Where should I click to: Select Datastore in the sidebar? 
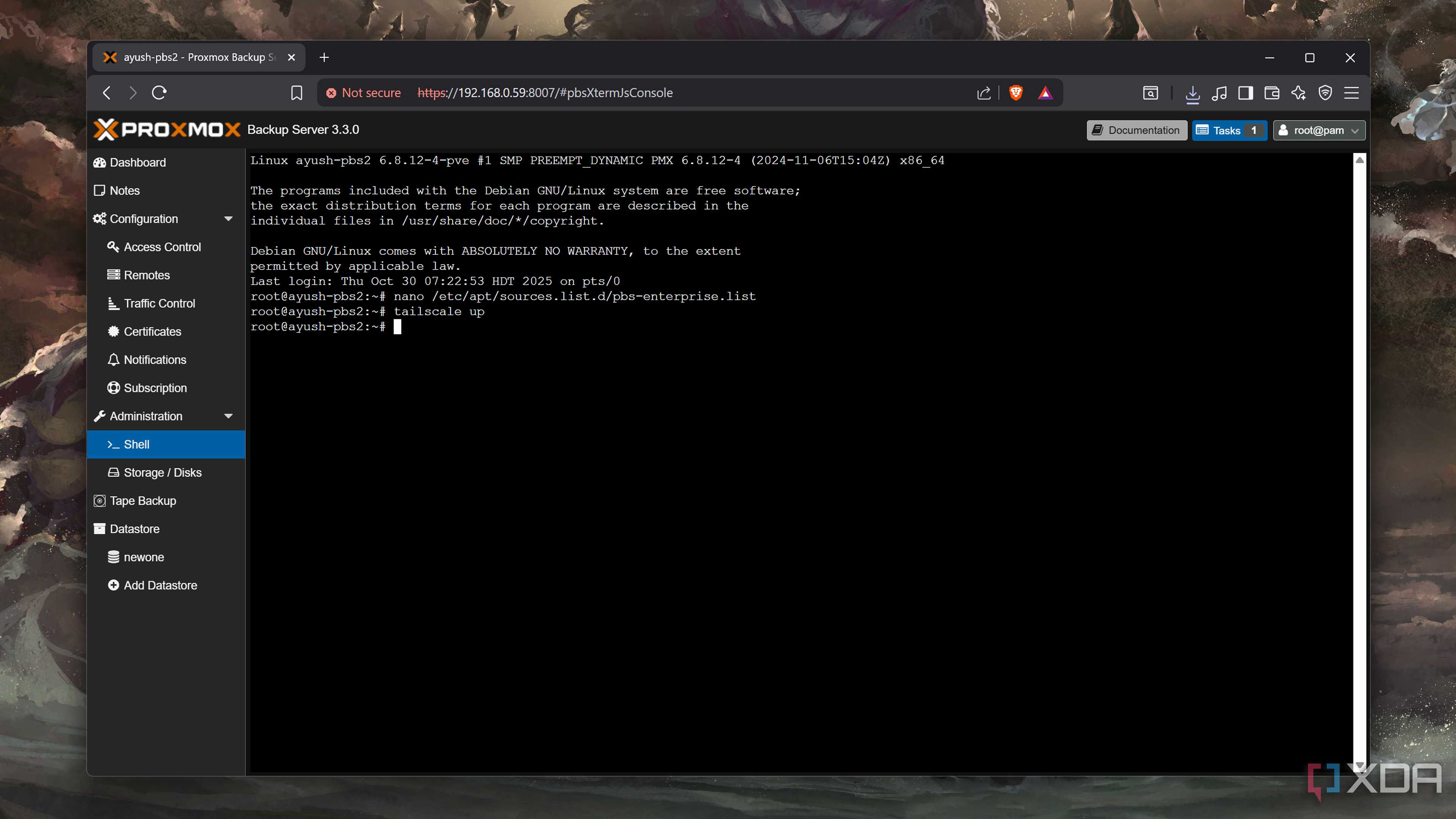click(166, 529)
